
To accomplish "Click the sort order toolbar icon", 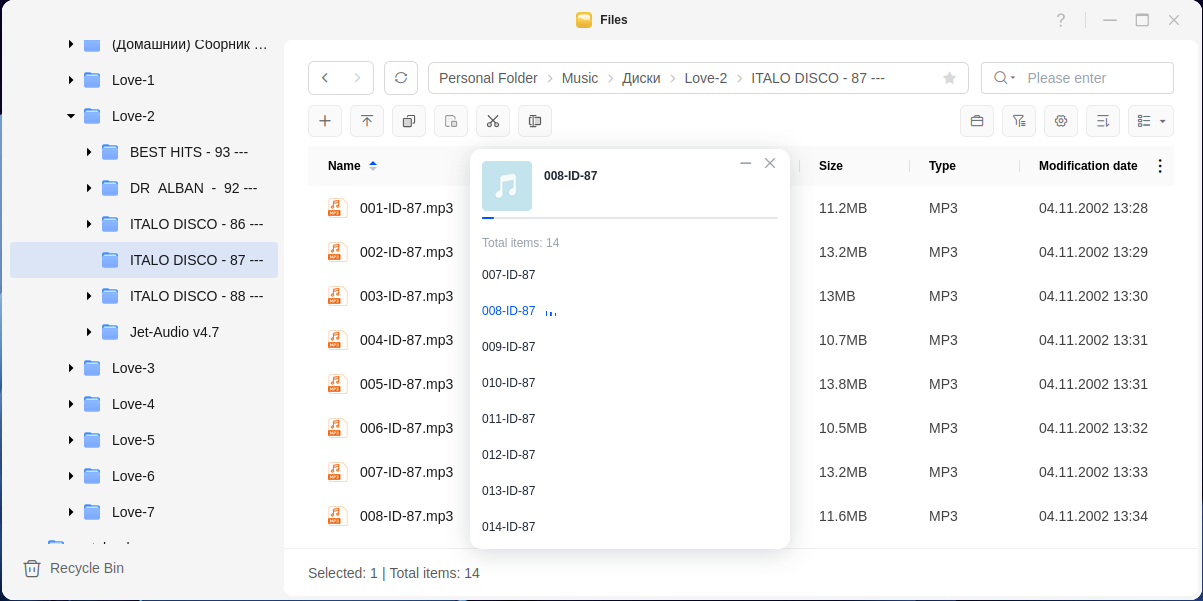I will pos(1103,121).
